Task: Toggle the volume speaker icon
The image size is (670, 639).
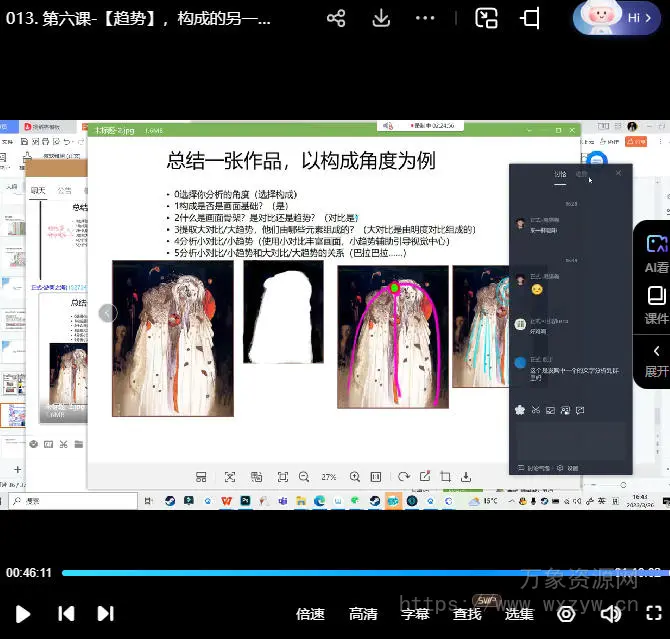Action: click(x=610, y=614)
